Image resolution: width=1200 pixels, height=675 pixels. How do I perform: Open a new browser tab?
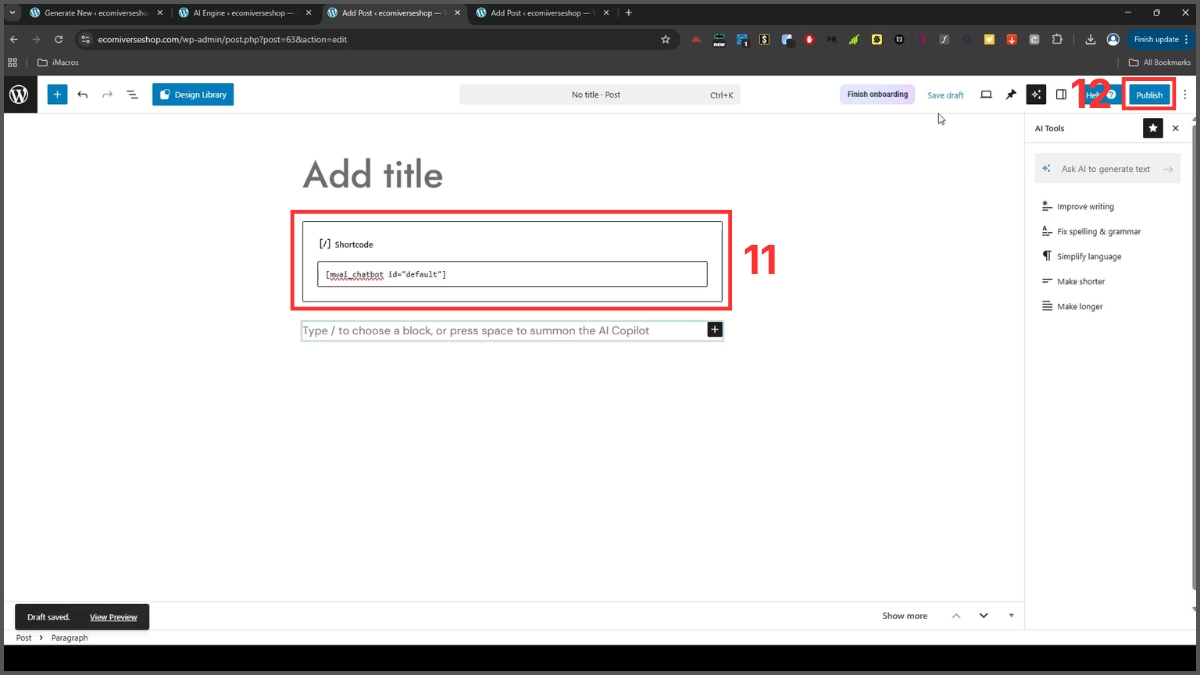[628, 13]
